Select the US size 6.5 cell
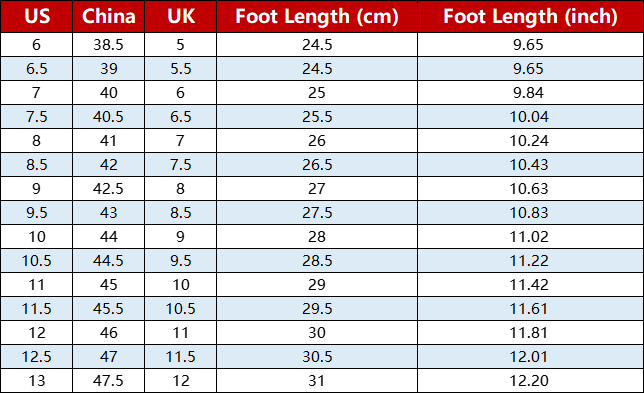644x393 pixels. coord(37,69)
